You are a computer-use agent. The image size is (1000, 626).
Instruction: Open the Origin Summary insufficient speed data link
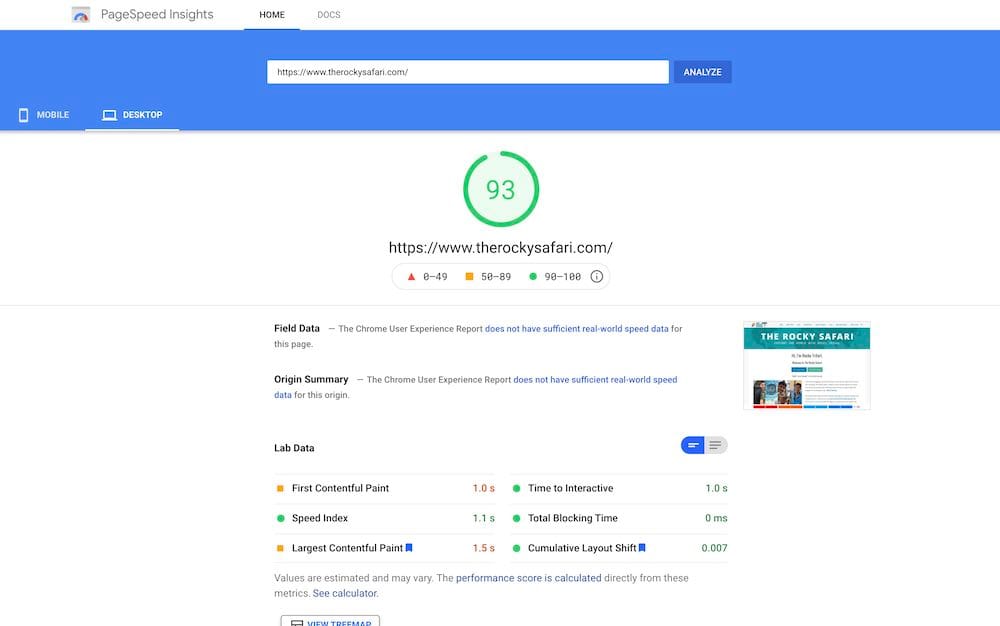click(x=595, y=380)
